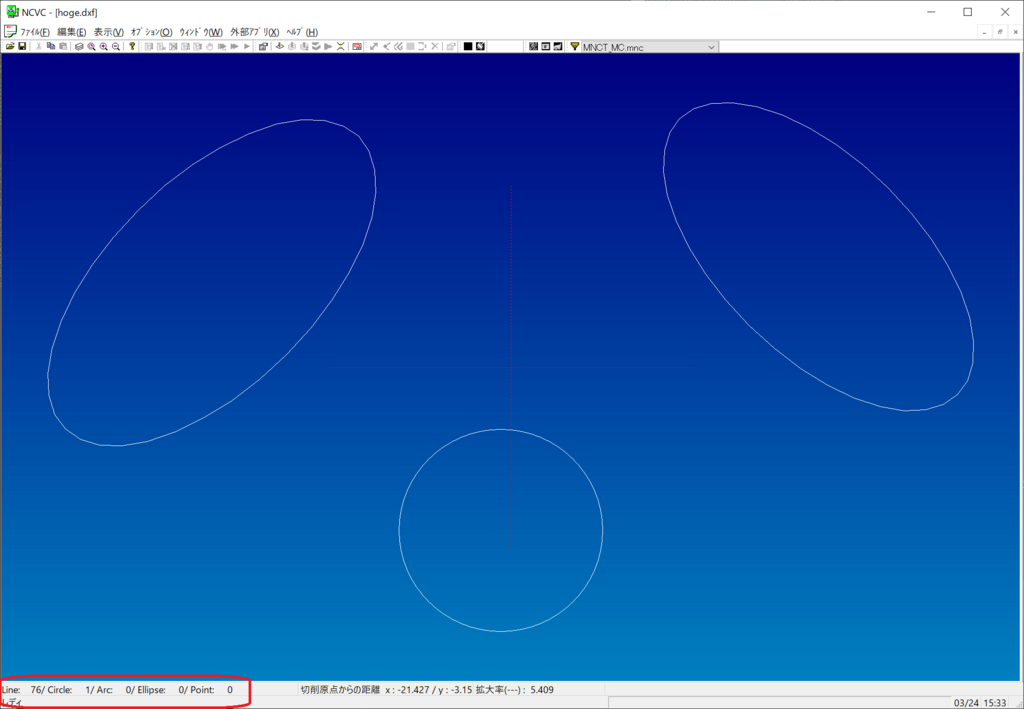Open the ヘルプ(H) menu

(x=301, y=32)
